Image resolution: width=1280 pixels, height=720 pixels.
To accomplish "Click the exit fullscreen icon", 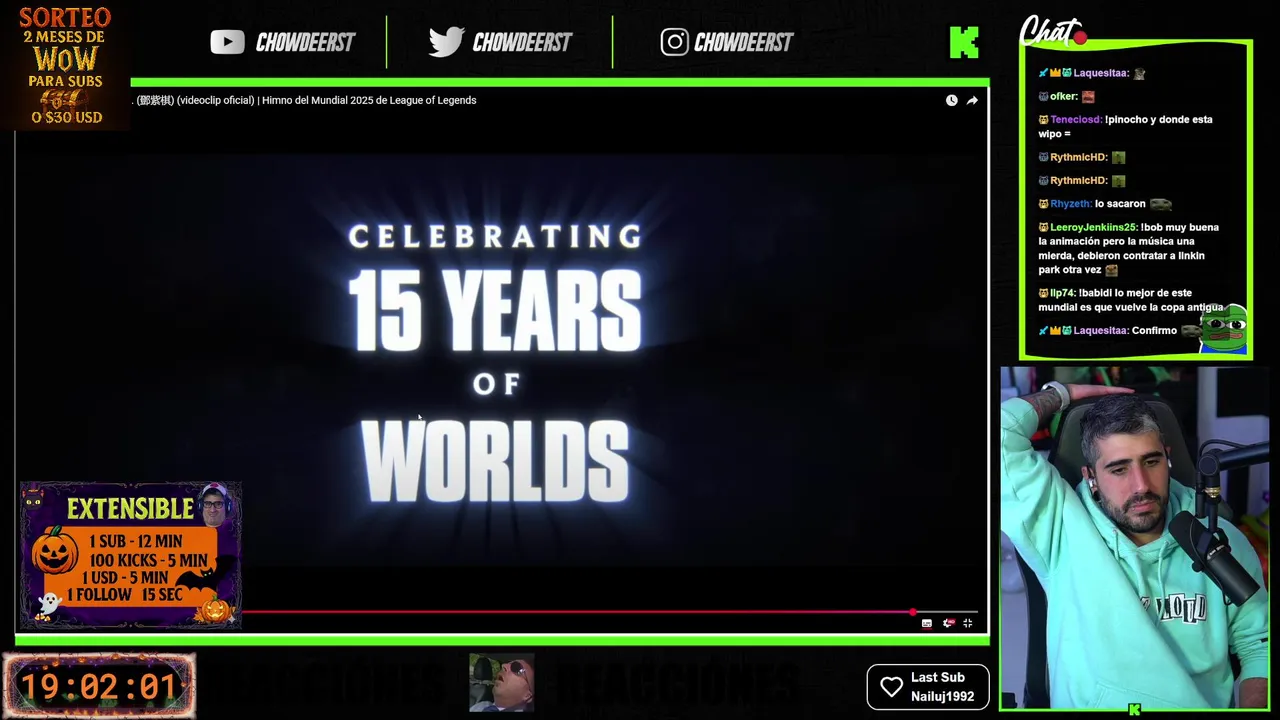I will pos(968,623).
